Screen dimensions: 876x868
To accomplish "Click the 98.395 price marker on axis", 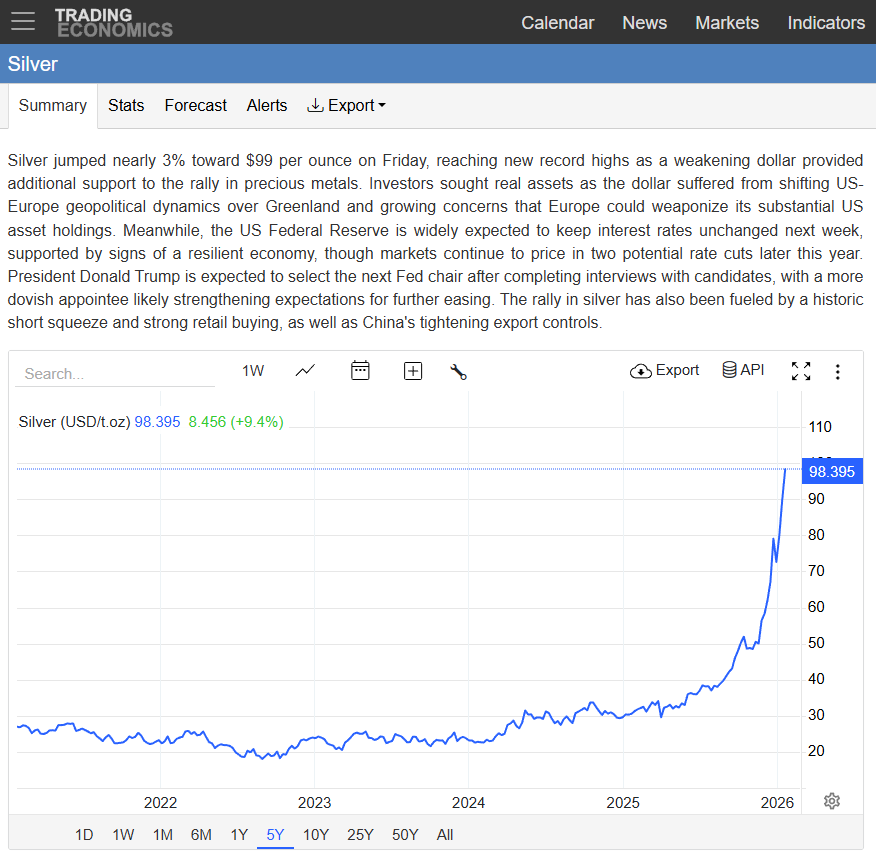I will click(x=831, y=472).
